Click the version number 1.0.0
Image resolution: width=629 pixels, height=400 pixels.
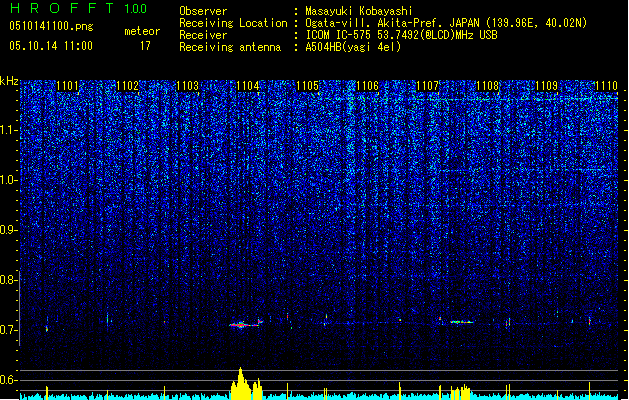pyautogui.click(x=135, y=8)
